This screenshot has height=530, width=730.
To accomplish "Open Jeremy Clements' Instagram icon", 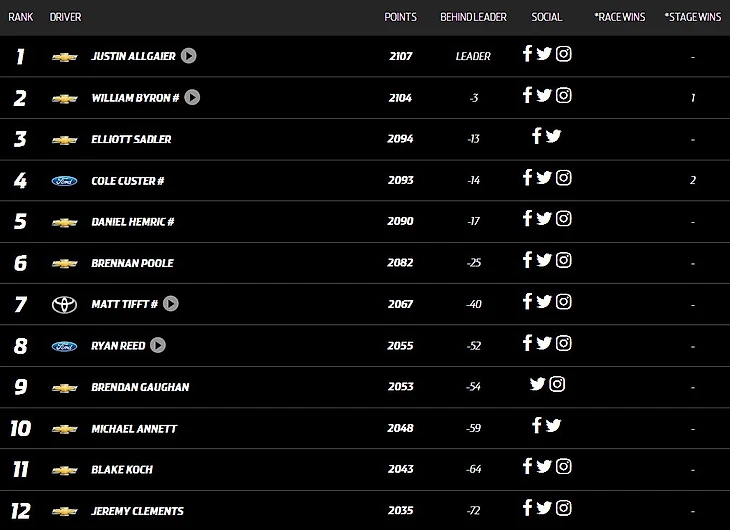I will tap(564, 508).
